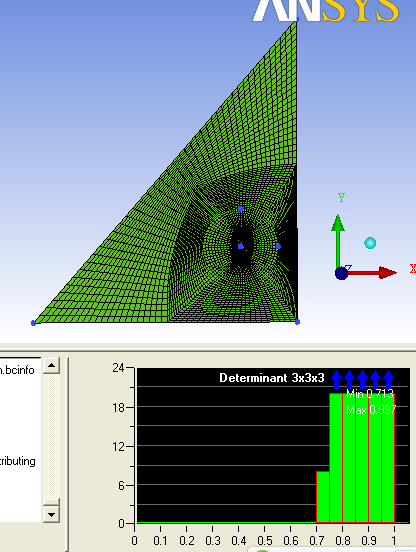Select the blue point at the hole center

[240, 246]
